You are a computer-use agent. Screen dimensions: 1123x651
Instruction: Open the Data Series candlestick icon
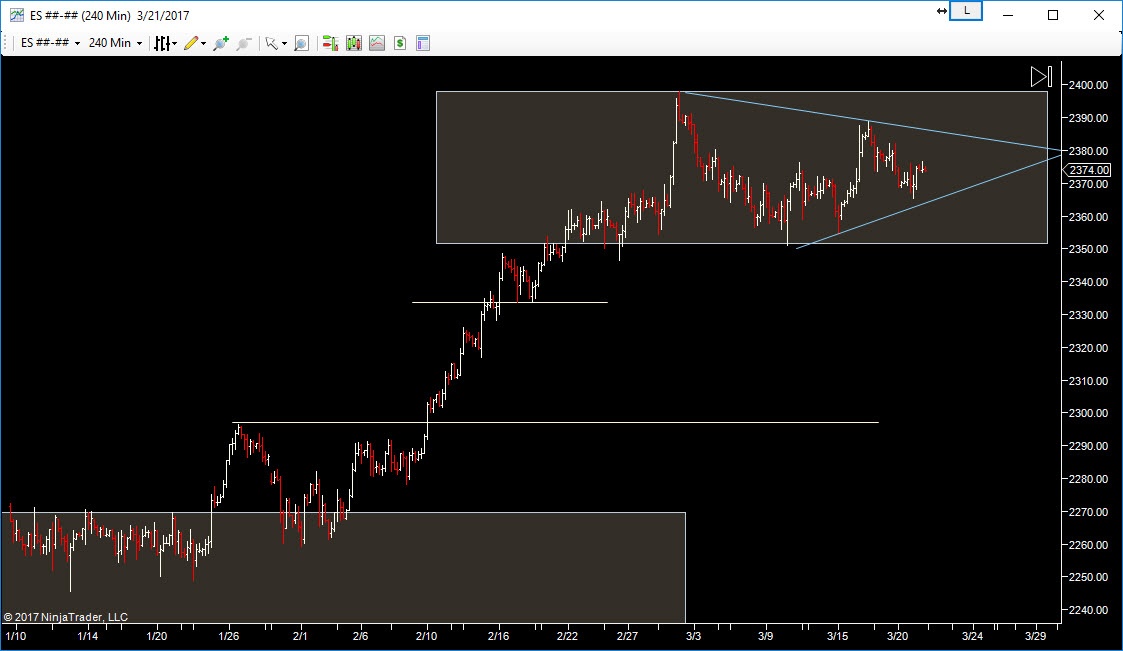click(x=353, y=43)
